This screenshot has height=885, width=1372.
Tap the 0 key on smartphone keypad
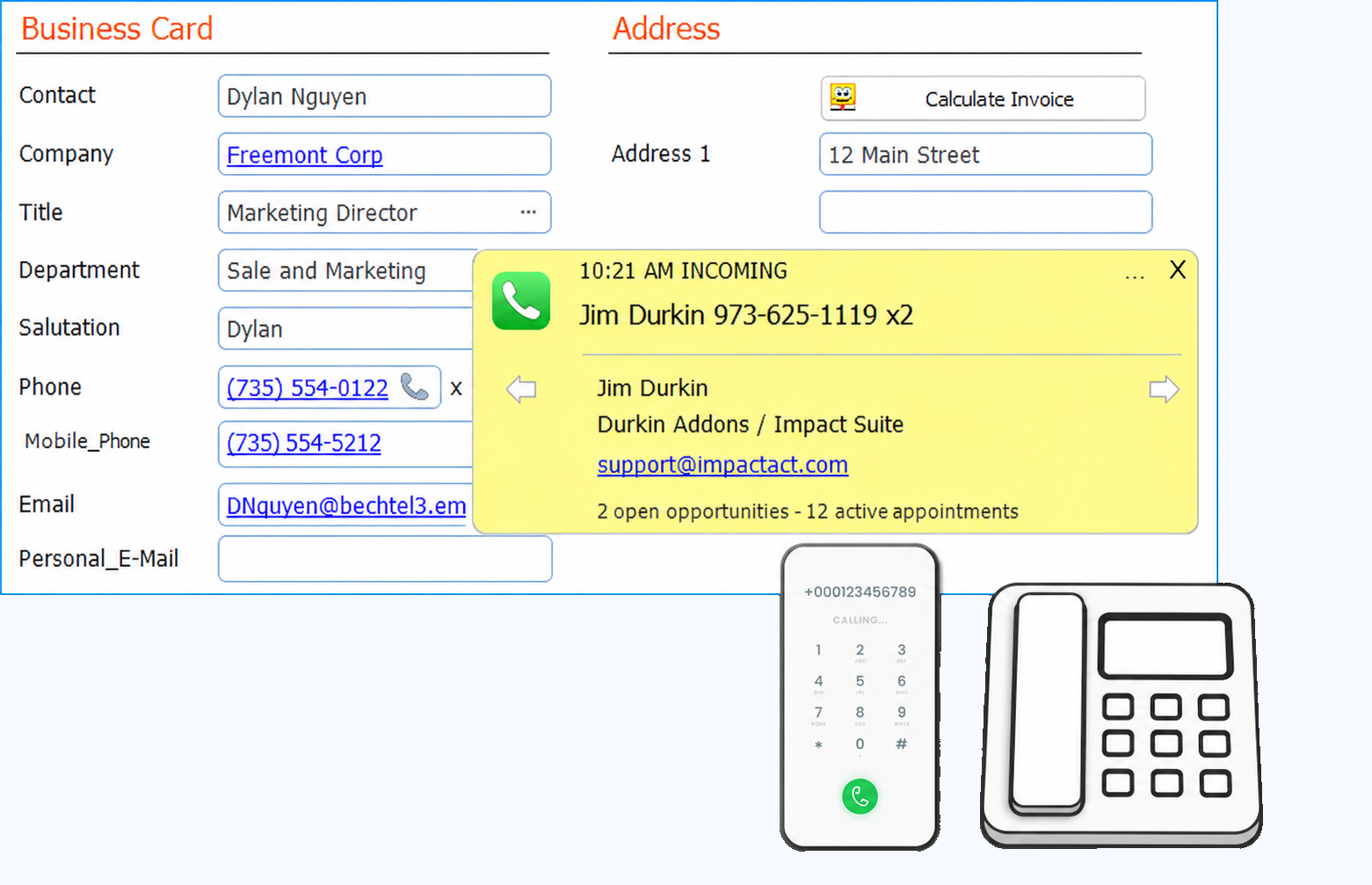pyautogui.click(x=860, y=745)
